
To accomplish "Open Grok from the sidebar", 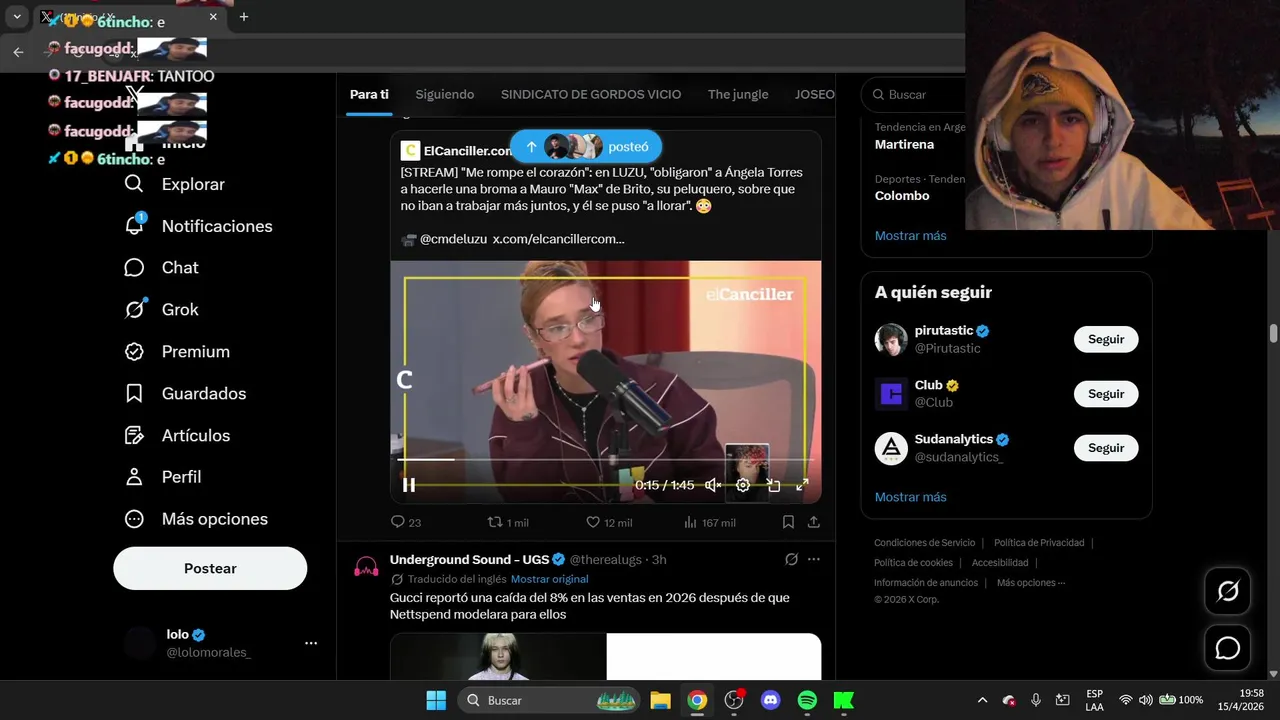I will [x=161, y=309].
